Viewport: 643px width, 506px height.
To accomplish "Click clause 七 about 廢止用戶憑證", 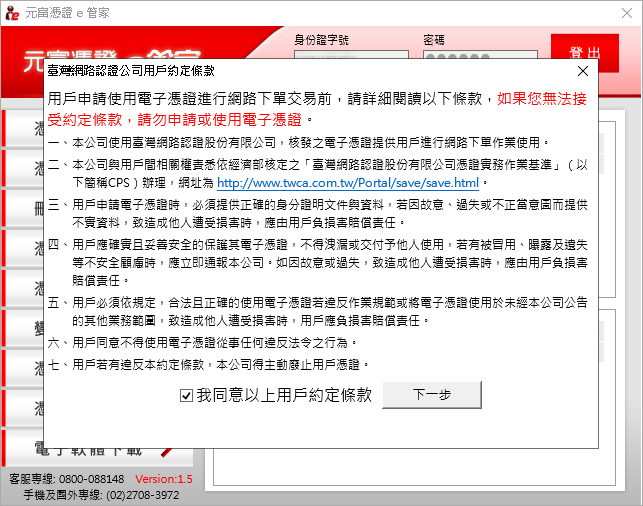I will click(x=209, y=365).
